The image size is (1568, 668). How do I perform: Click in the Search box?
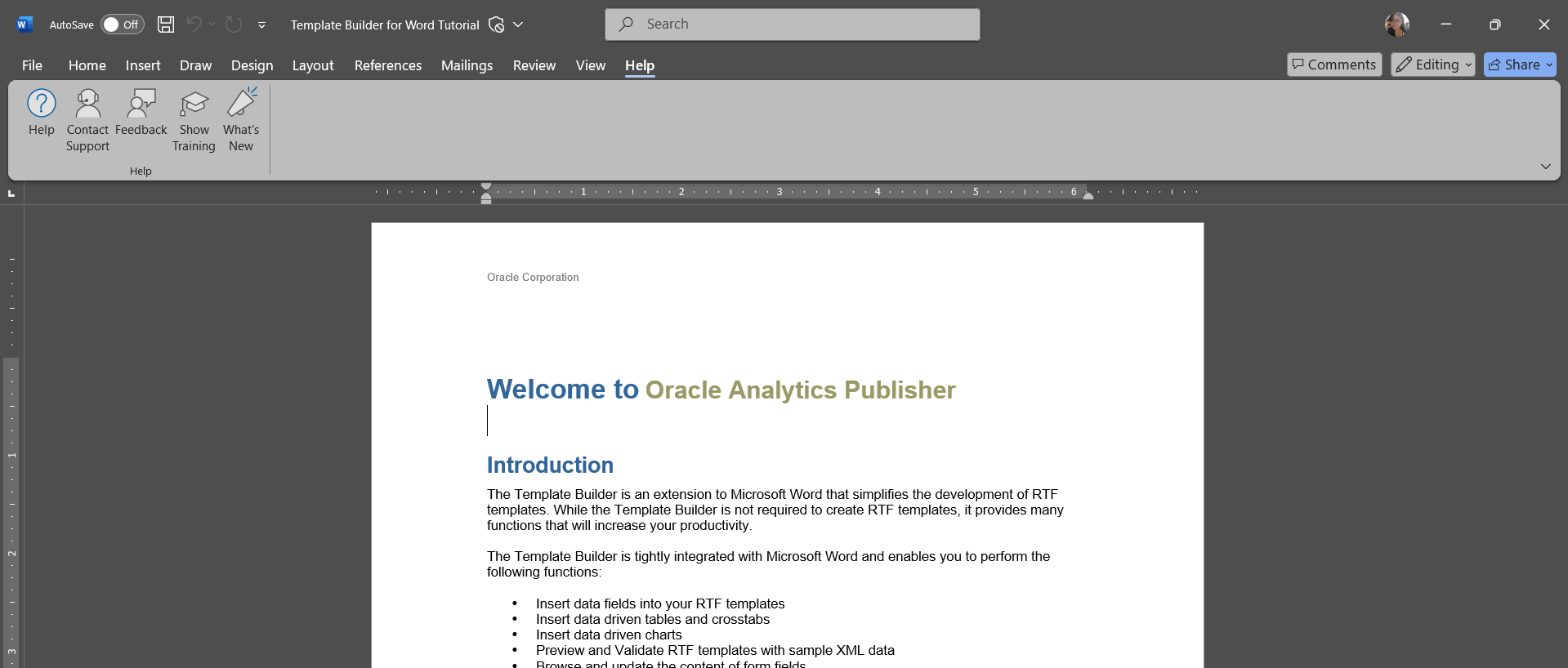pos(793,24)
